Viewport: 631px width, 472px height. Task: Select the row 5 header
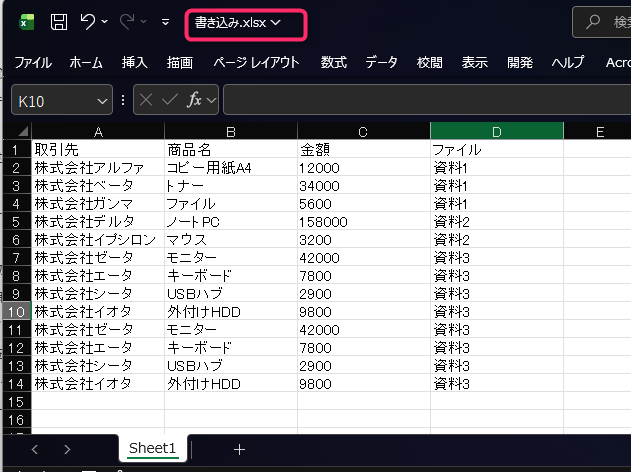click(x=16, y=222)
